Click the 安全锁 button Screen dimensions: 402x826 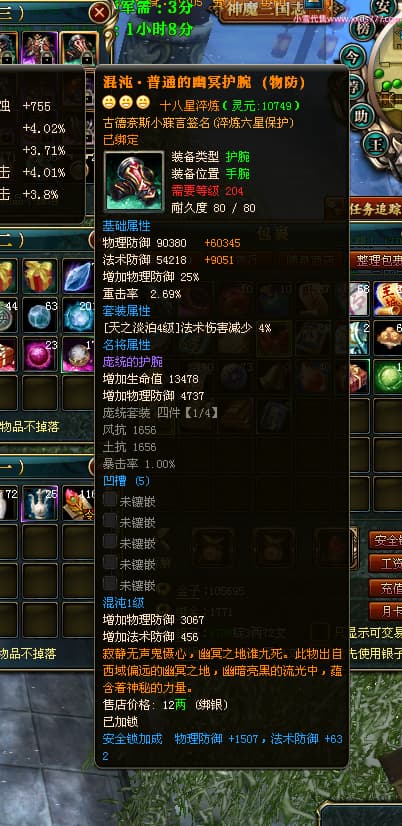385,540
